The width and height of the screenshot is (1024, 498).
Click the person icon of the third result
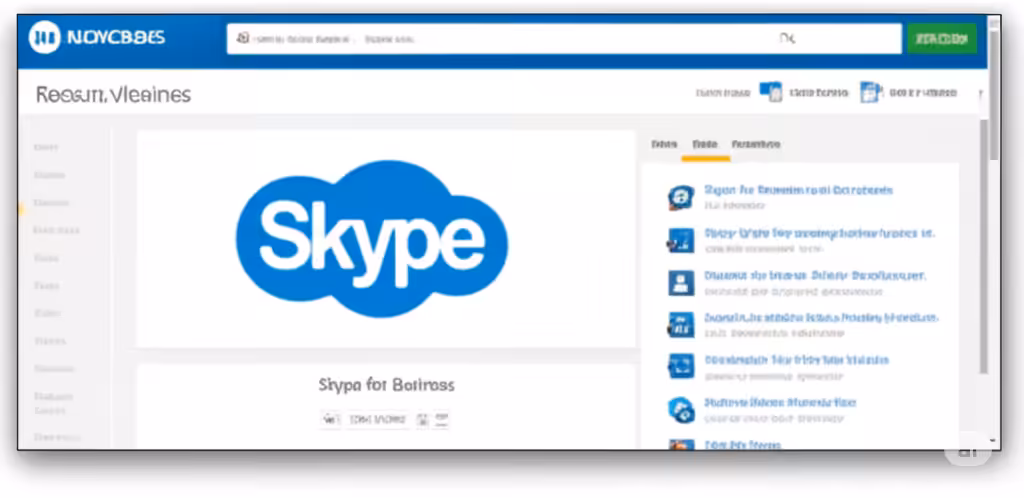[680, 283]
